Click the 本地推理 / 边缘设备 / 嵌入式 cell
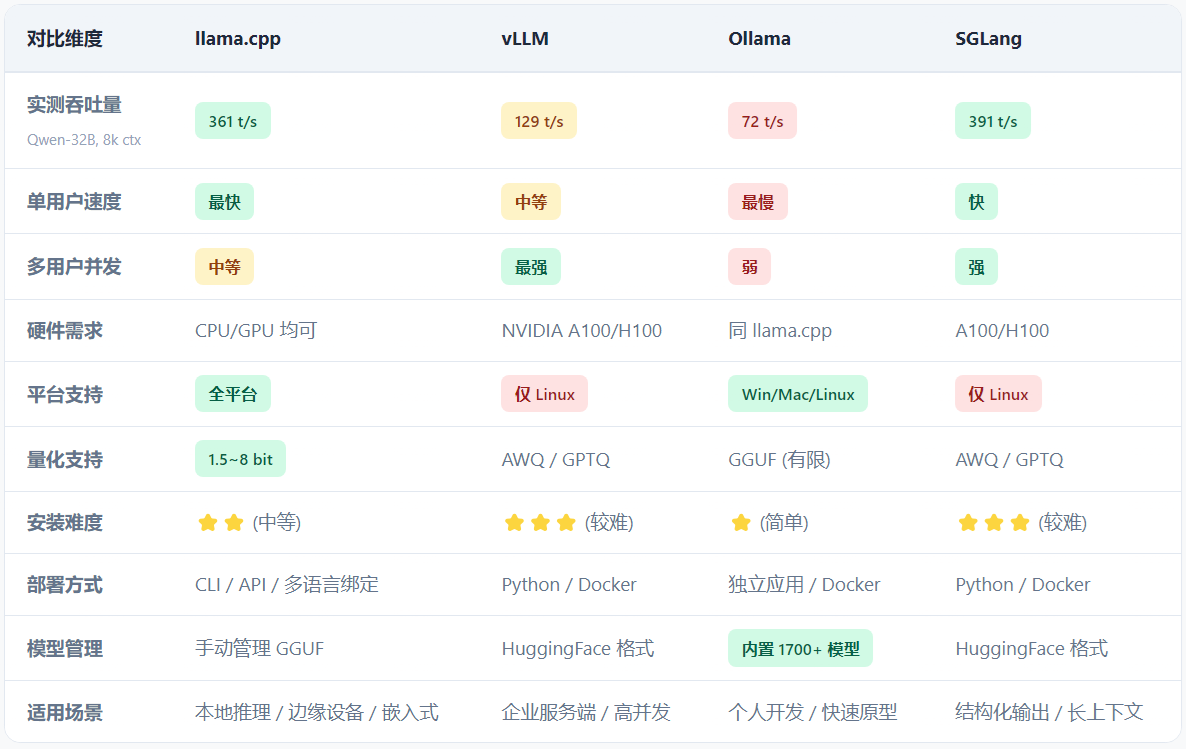The image size is (1186, 749). click(x=317, y=713)
